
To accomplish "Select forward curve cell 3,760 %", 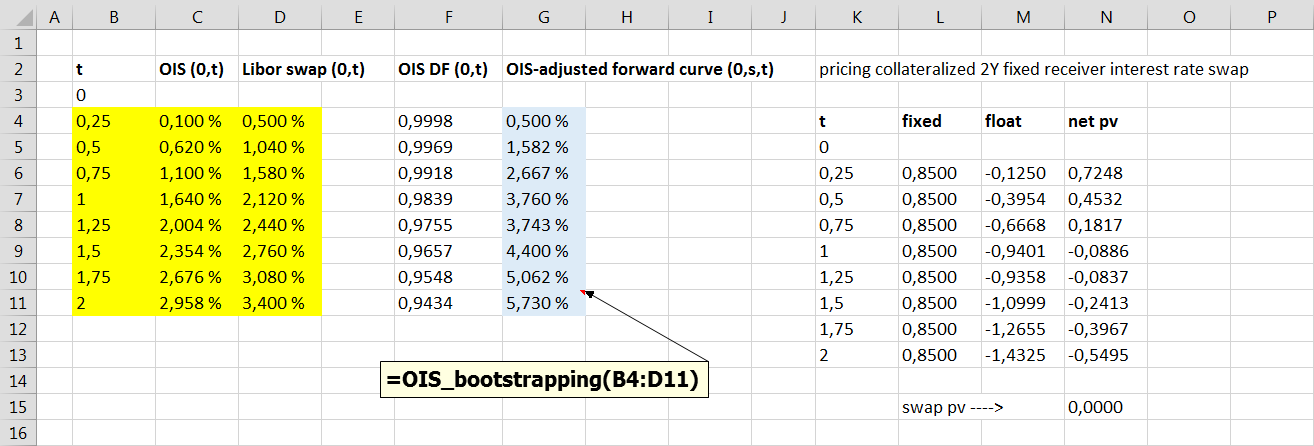I will 543,199.
